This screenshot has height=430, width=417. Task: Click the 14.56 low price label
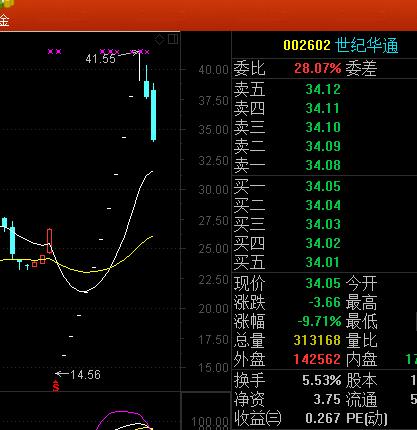[x=85, y=375]
